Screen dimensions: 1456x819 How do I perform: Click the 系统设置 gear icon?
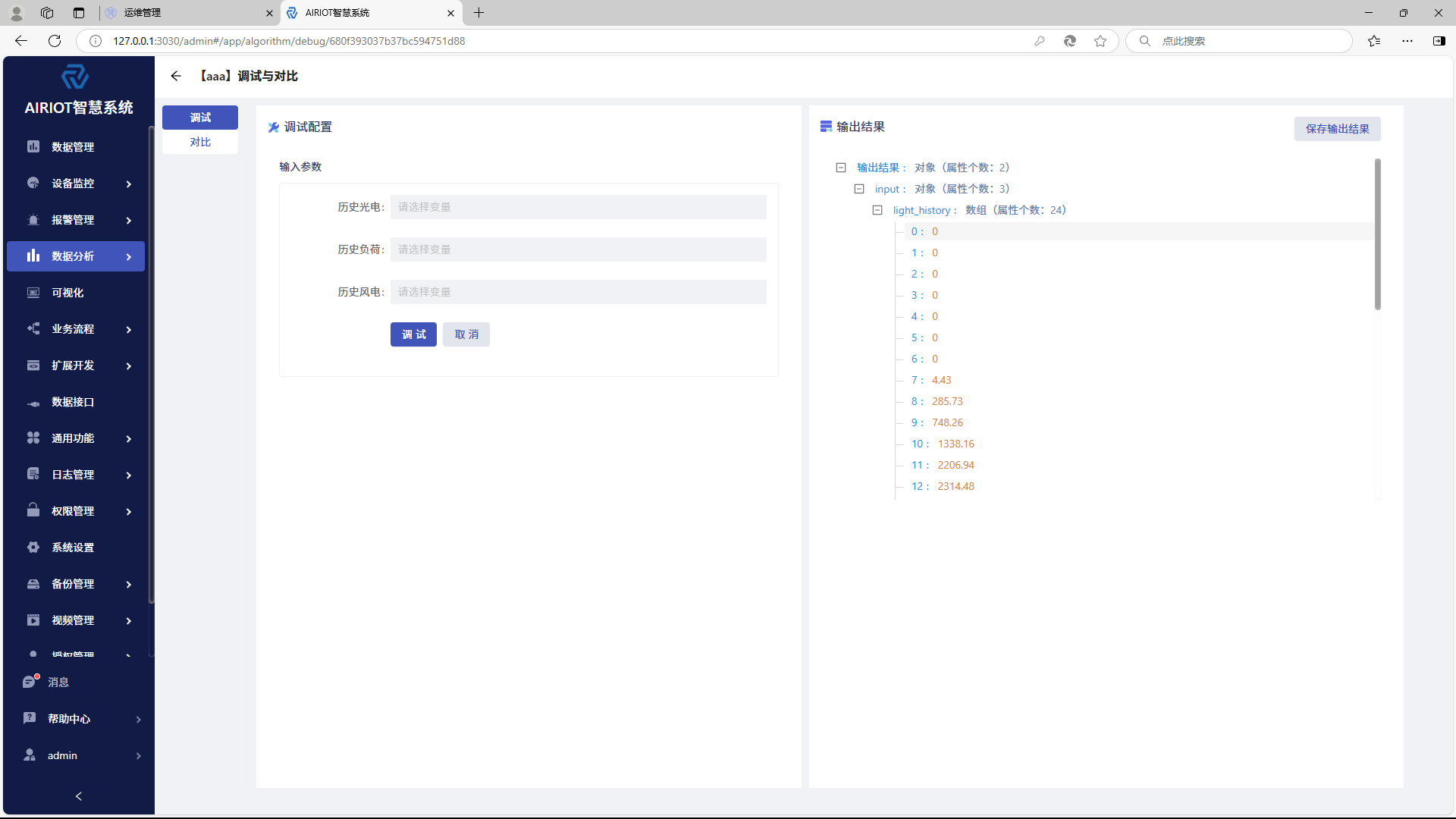(x=33, y=548)
